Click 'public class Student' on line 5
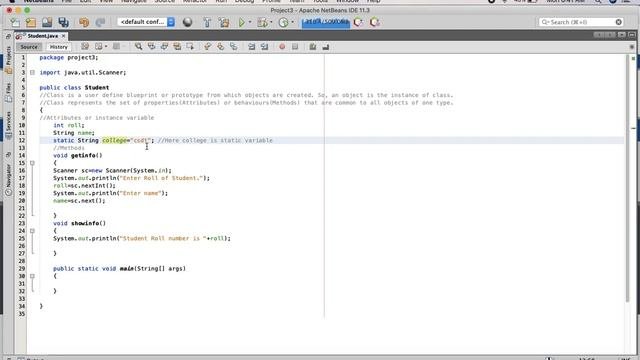This screenshot has width=640, height=360. point(74,88)
